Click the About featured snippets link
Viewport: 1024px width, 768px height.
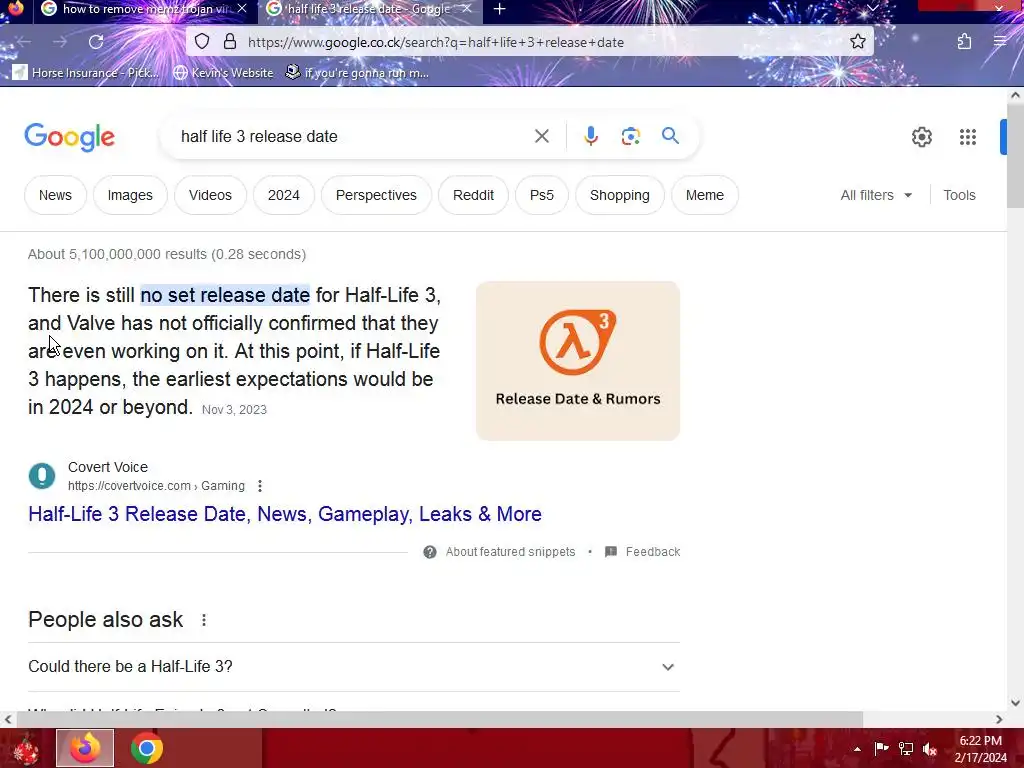pos(510,552)
